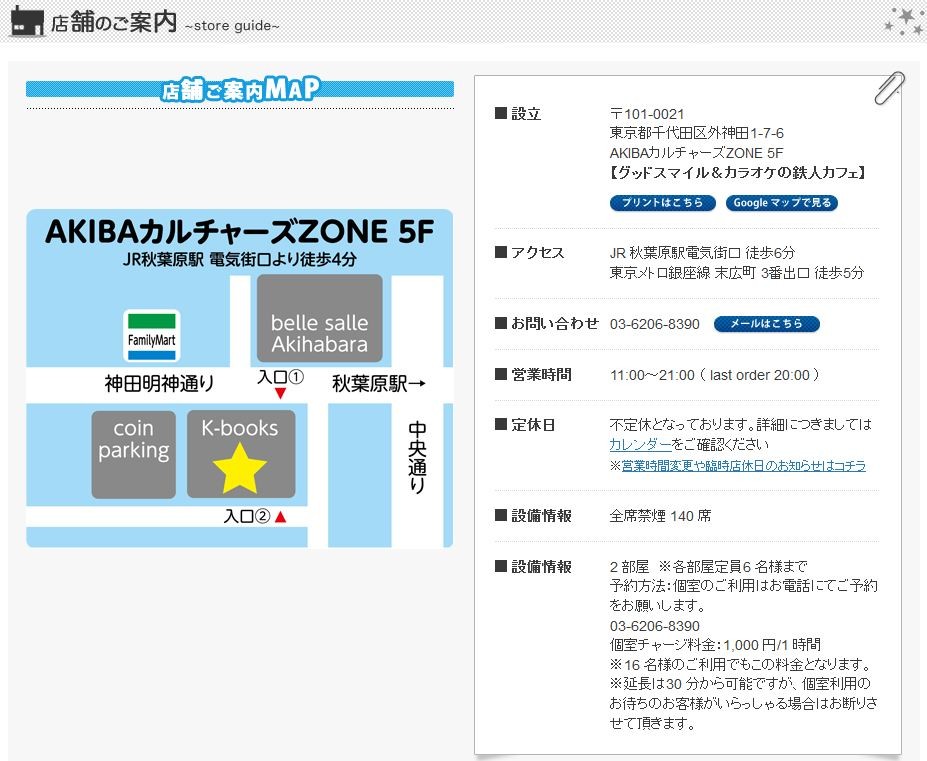Click the belle salle Akihabara block

coord(320,318)
